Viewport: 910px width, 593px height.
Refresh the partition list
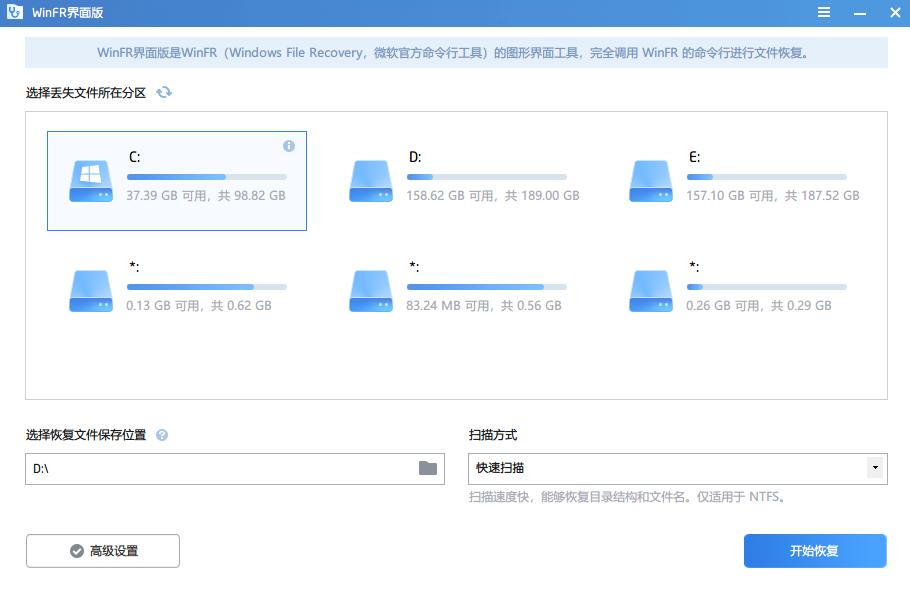click(x=164, y=92)
